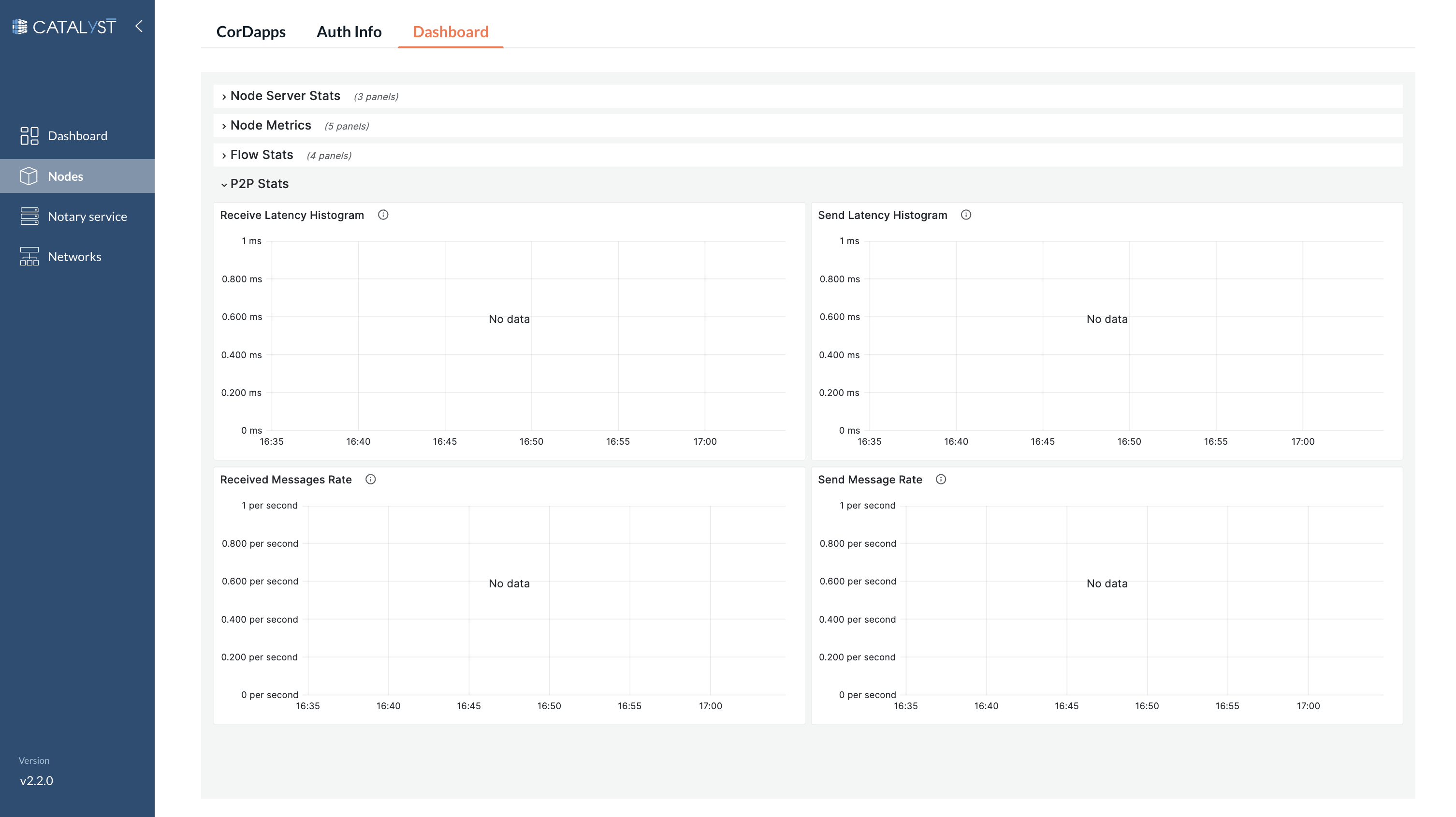Expand the Node Server Stats row
Screen dimensions: 1456x817
[285, 96]
